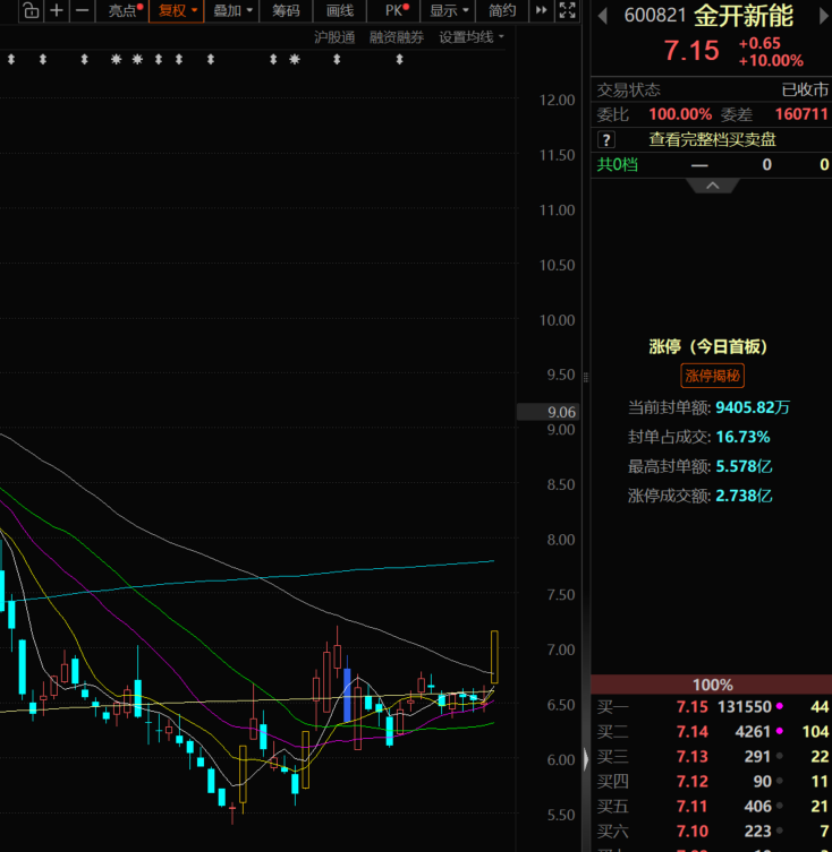832x852 pixels.
Task: Click the current price 7.15 header
Action: pyautogui.click(x=691, y=51)
